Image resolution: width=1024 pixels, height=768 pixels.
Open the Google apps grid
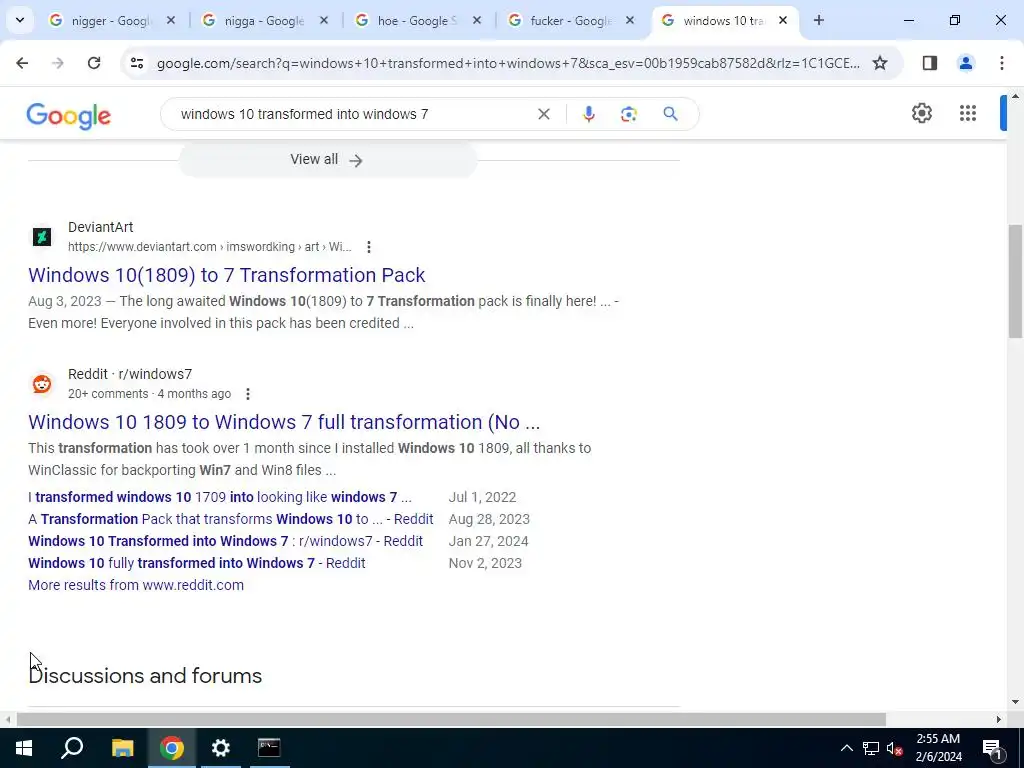968,113
